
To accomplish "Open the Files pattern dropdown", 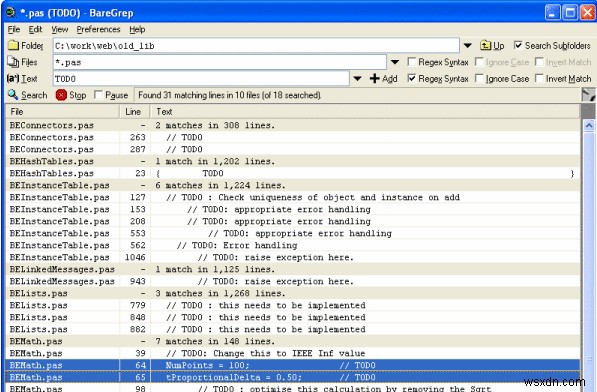I will 395,62.
